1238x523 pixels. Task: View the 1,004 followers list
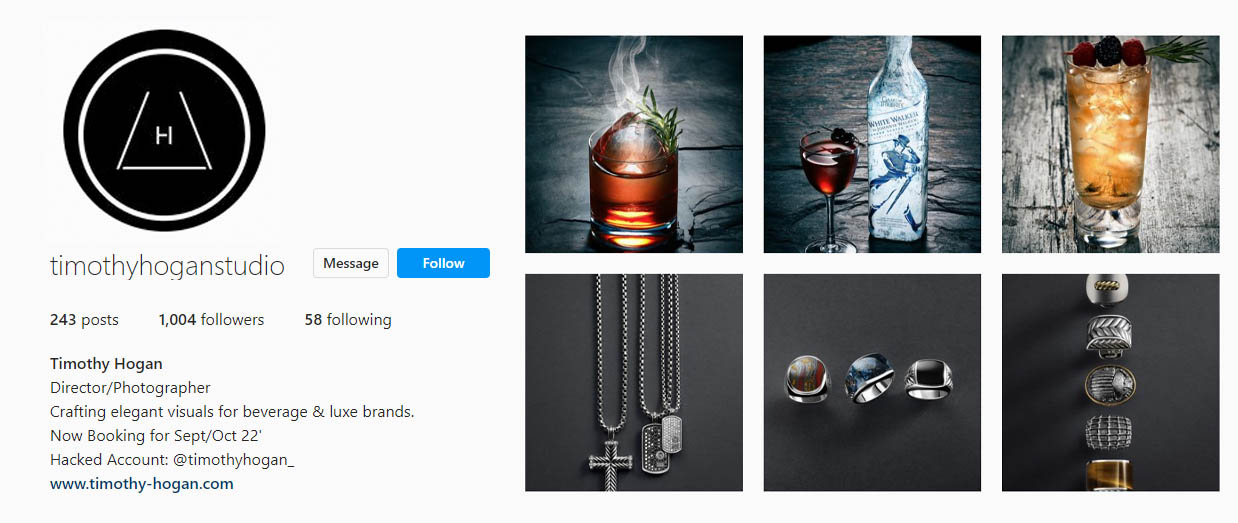tap(211, 320)
